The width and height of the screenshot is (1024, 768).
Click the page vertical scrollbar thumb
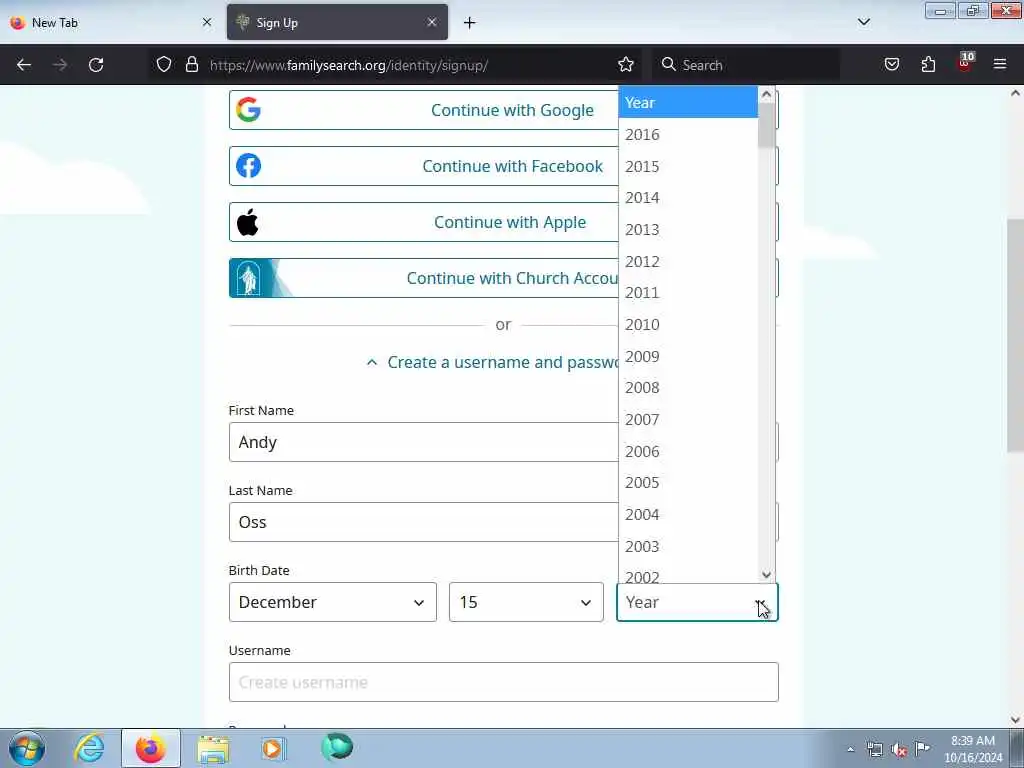coord(1015,335)
